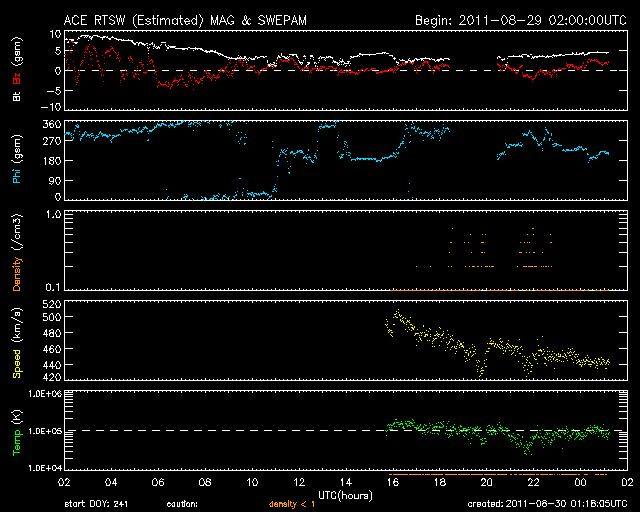The image size is (640, 512).
Task: Click the "14" hour label on the UTC axis
Action: [x=346, y=482]
